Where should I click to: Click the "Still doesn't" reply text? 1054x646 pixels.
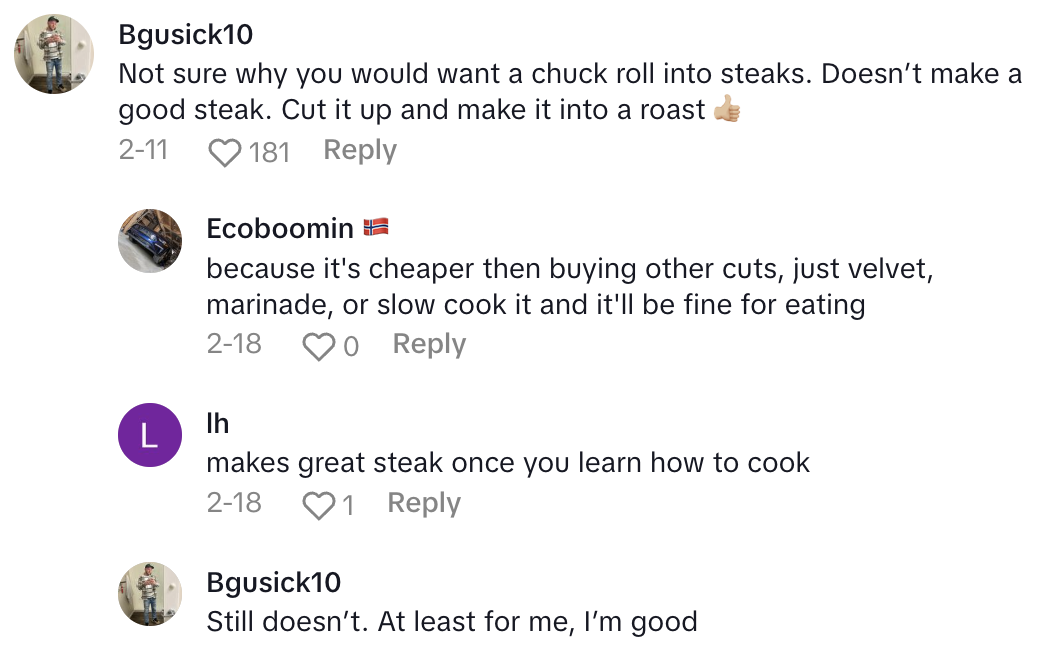pyautogui.click(x=451, y=621)
